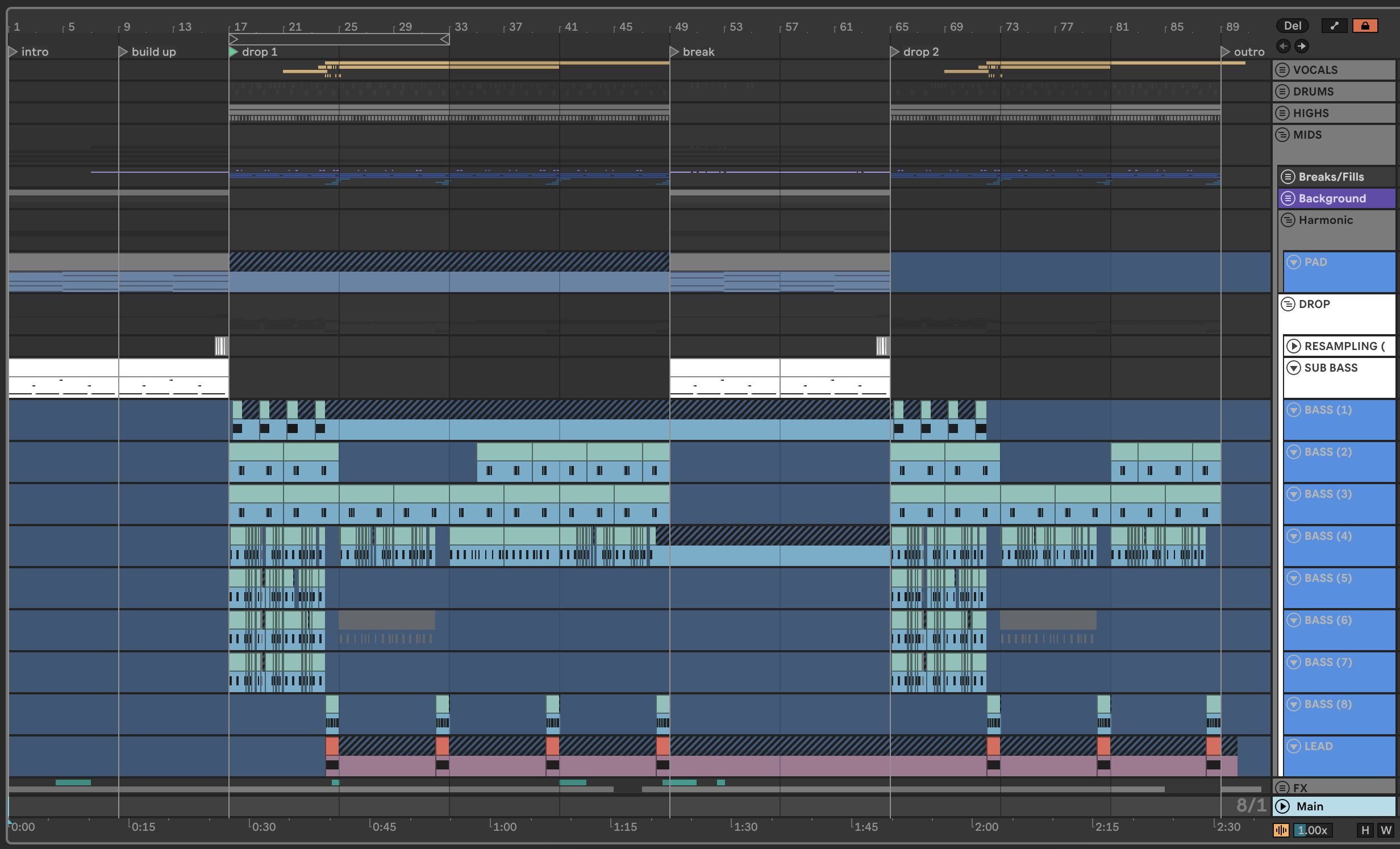Toggle the Automation Mode curve button
The image size is (1400, 849).
coord(1334,26)
